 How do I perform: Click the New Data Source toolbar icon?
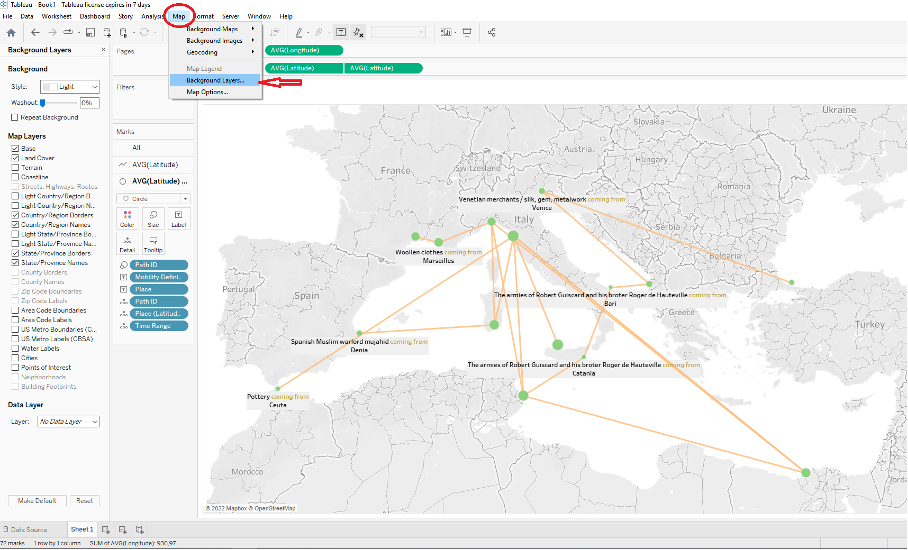tap(107, 33)
